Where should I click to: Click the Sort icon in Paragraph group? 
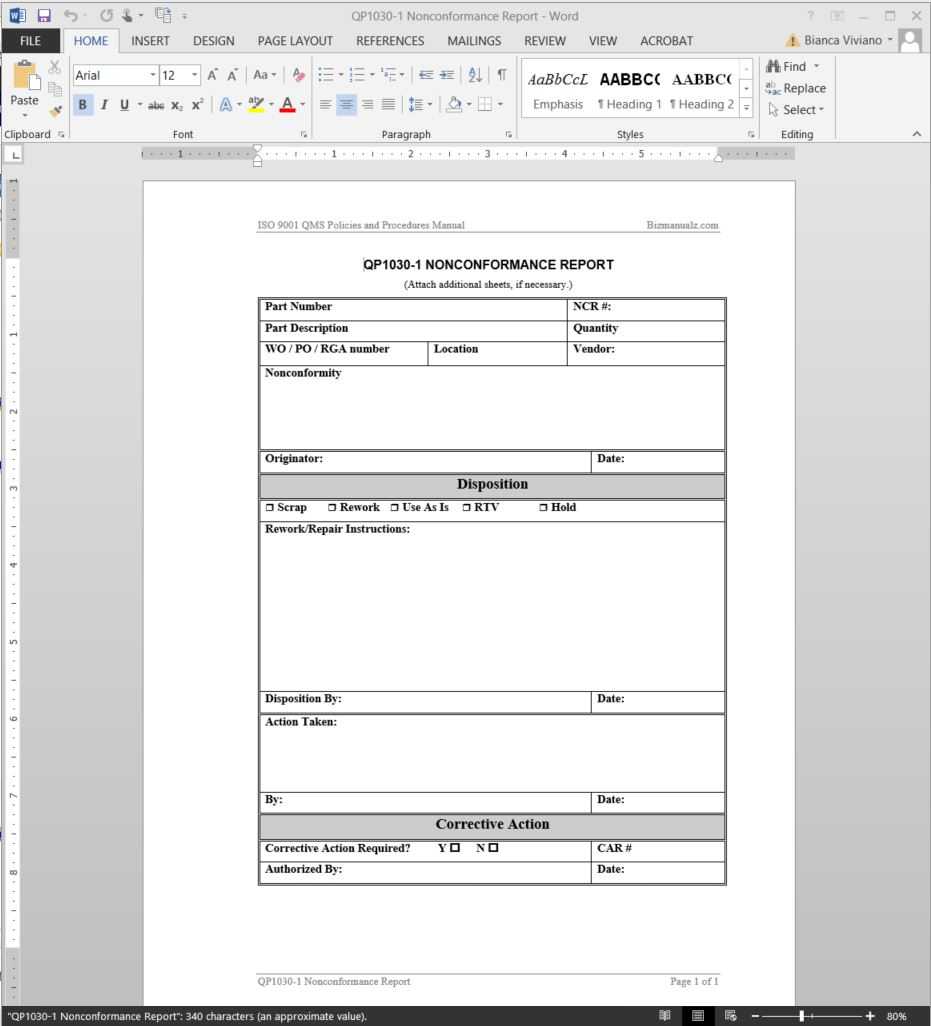pyautogui.click(x=475, y=75)
